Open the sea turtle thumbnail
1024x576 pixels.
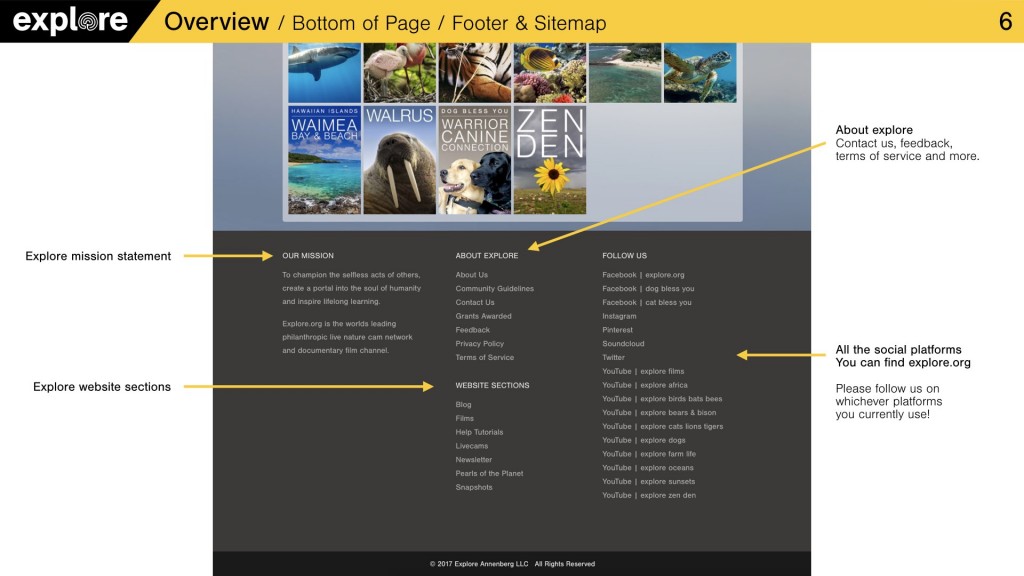coord(699,72)
